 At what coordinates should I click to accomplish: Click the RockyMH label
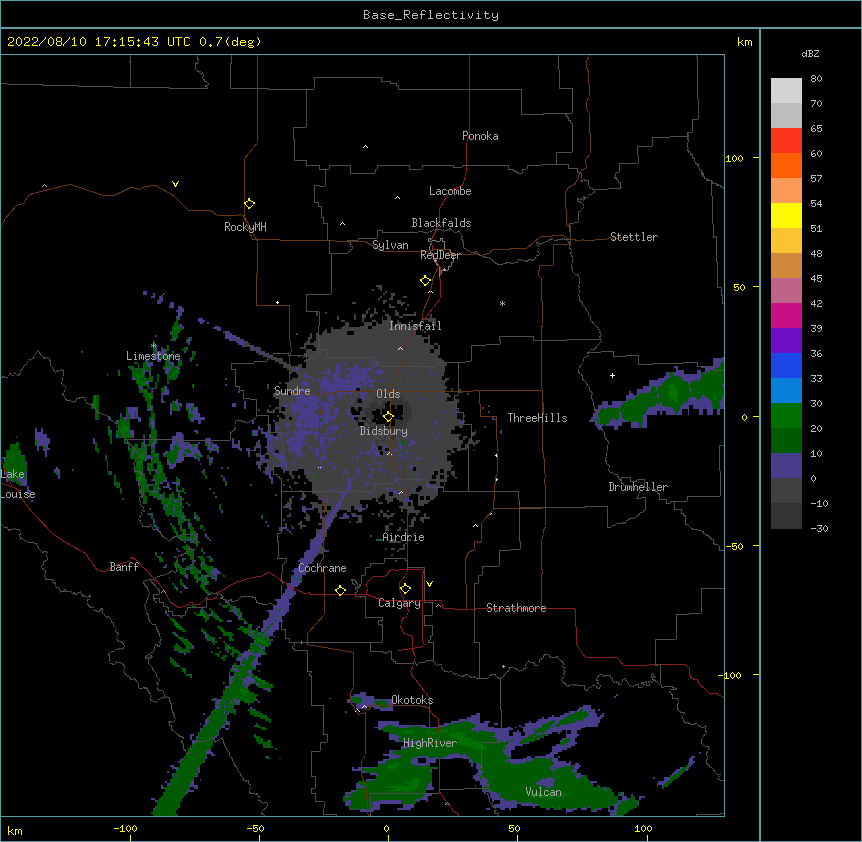coord(245,227)
